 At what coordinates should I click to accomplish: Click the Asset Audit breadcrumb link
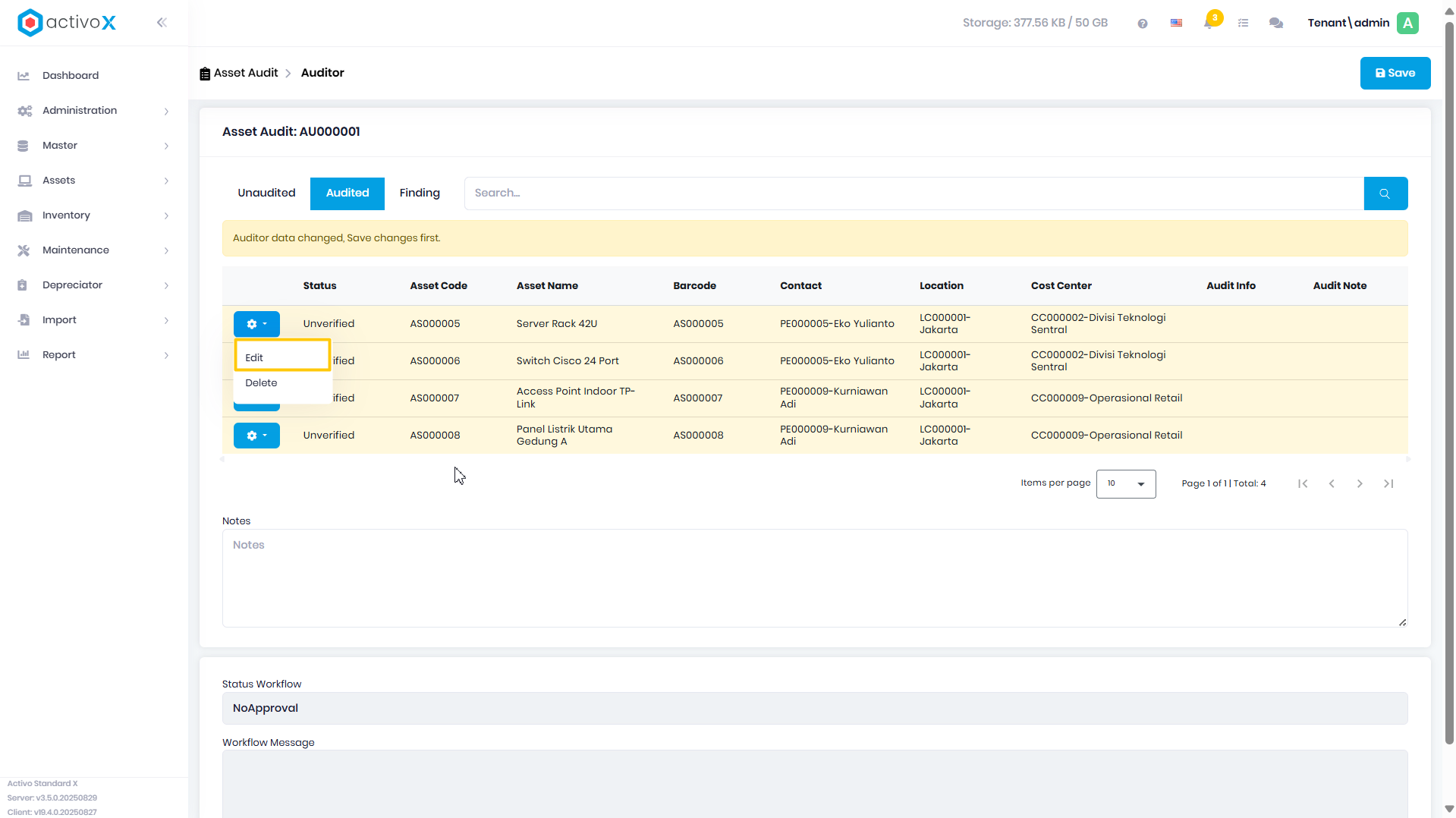(246, 73)
